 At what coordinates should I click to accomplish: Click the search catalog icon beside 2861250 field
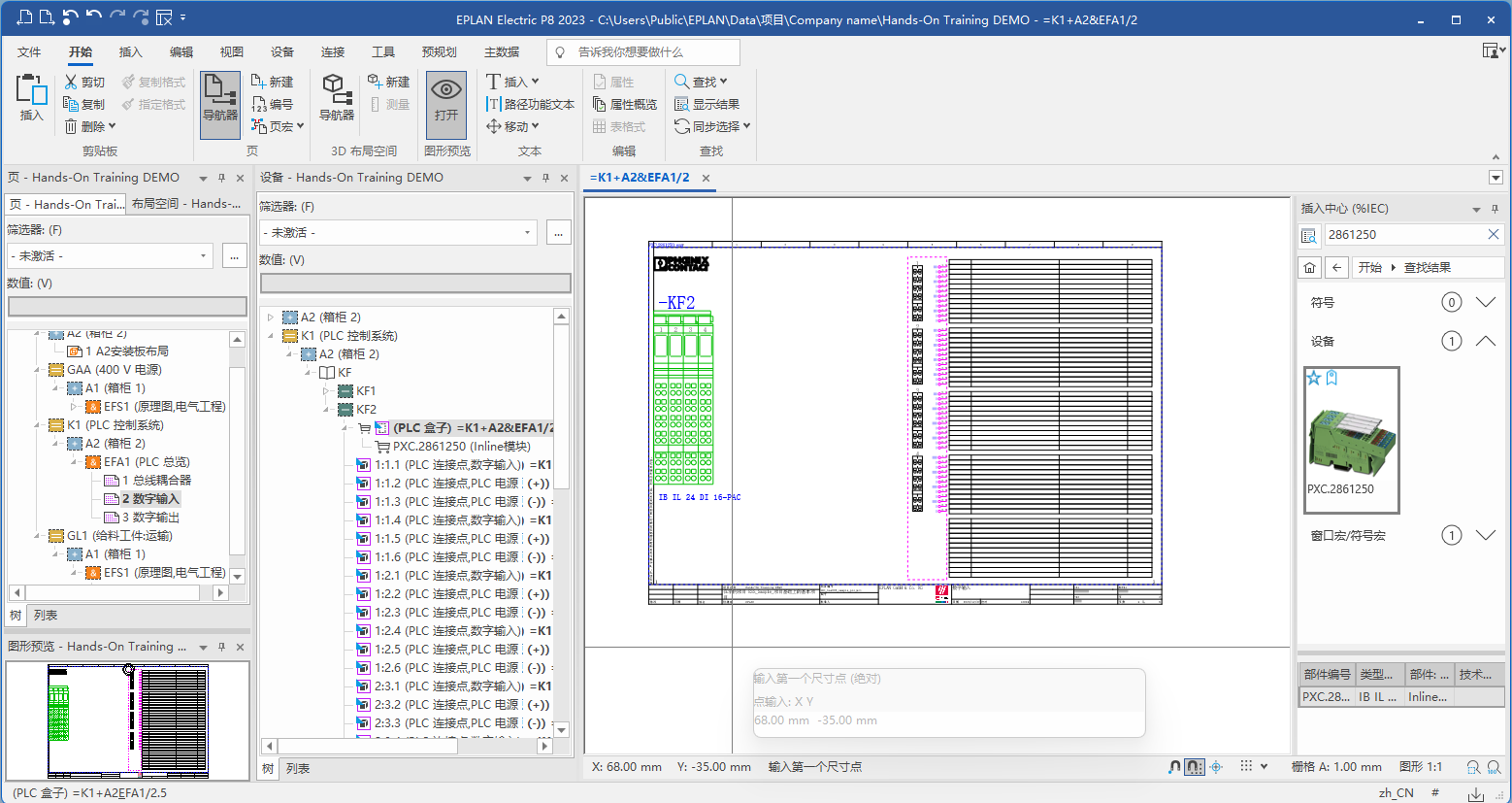coord(1309,235)
